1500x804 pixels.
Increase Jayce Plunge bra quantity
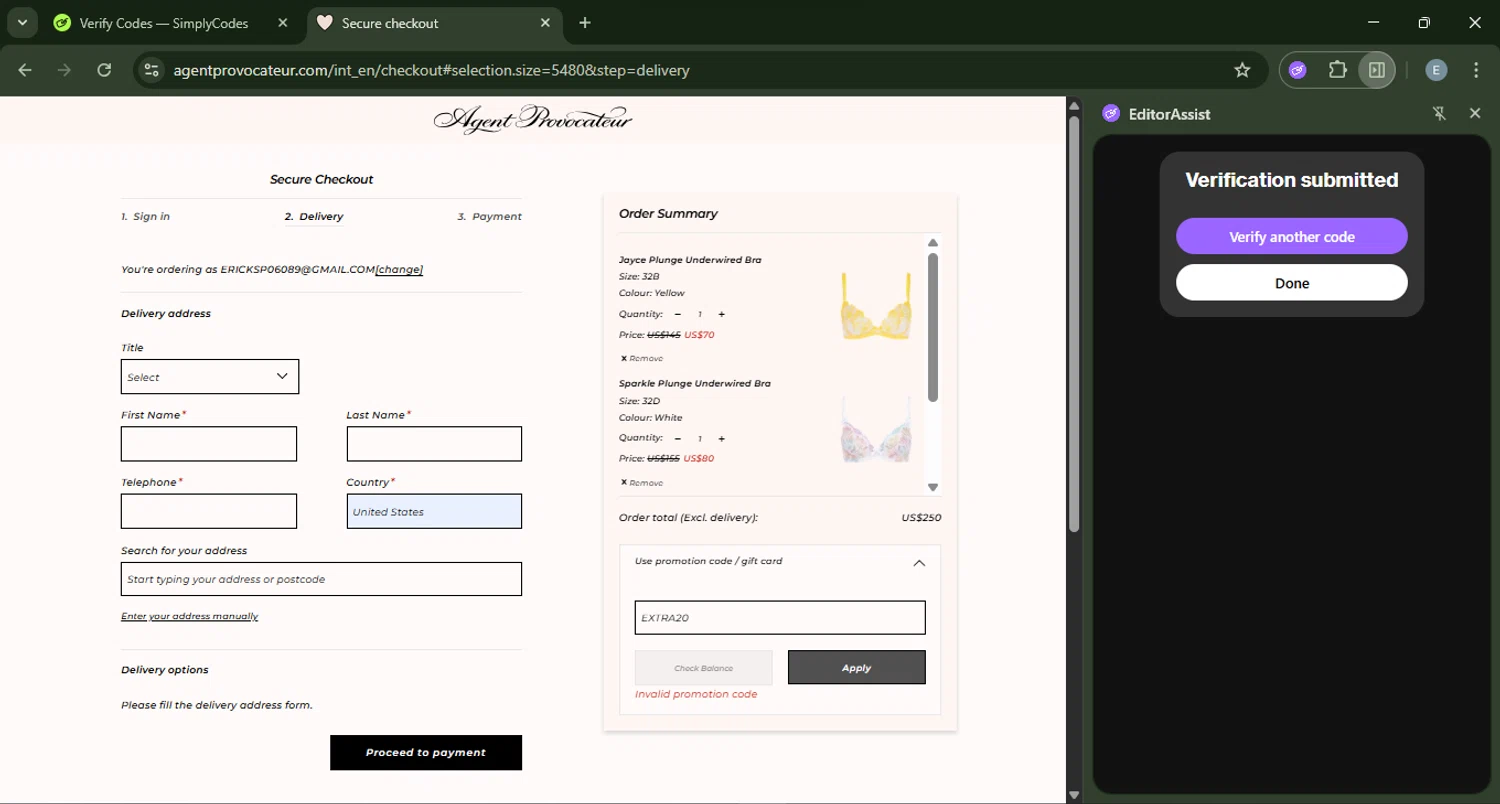(x=721, y=314)
